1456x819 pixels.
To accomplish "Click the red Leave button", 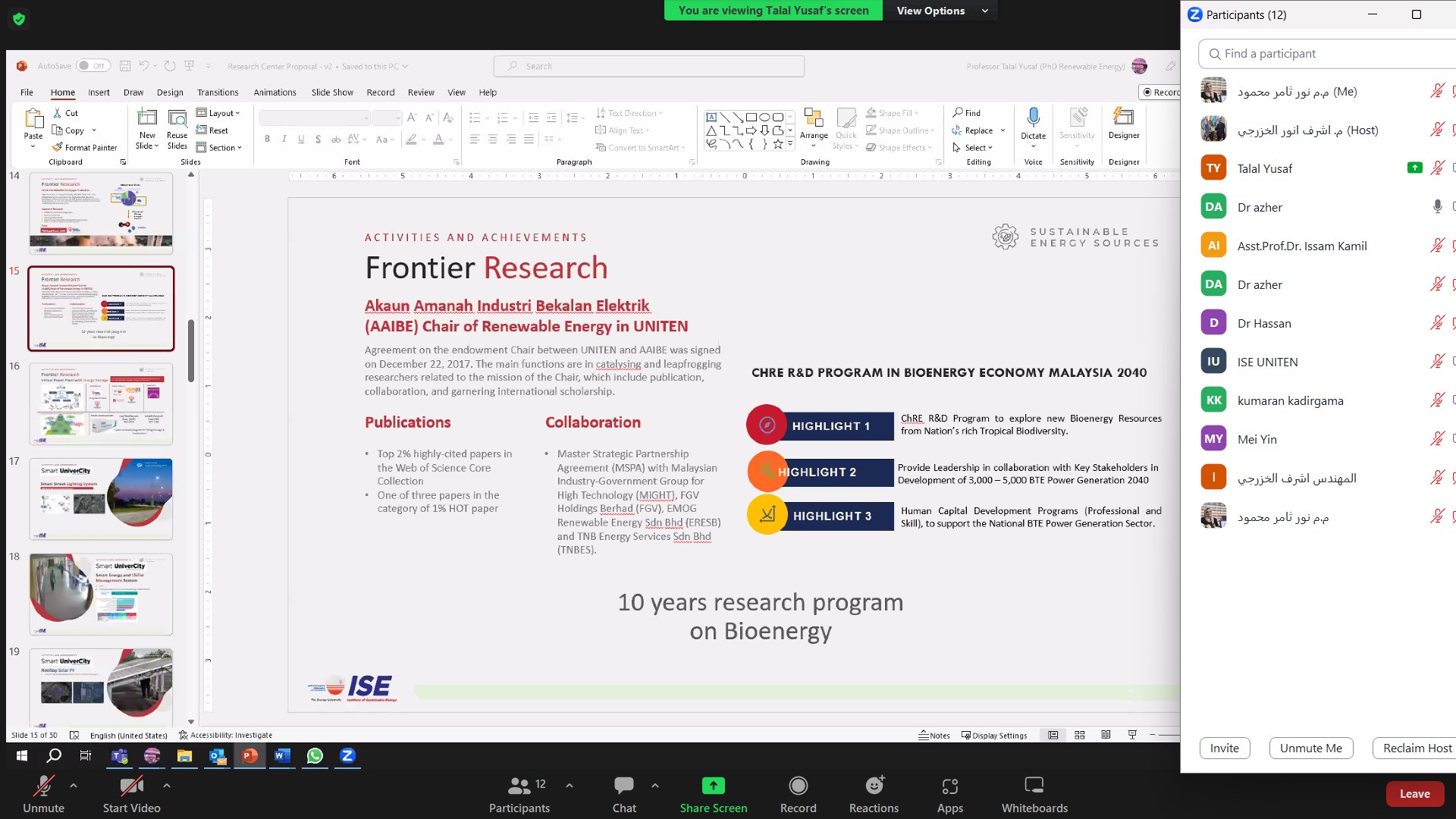I will [1414, 794].
